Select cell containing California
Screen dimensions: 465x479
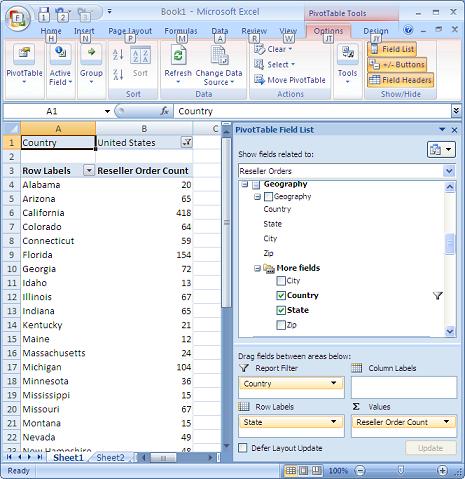tap(58, 213)
